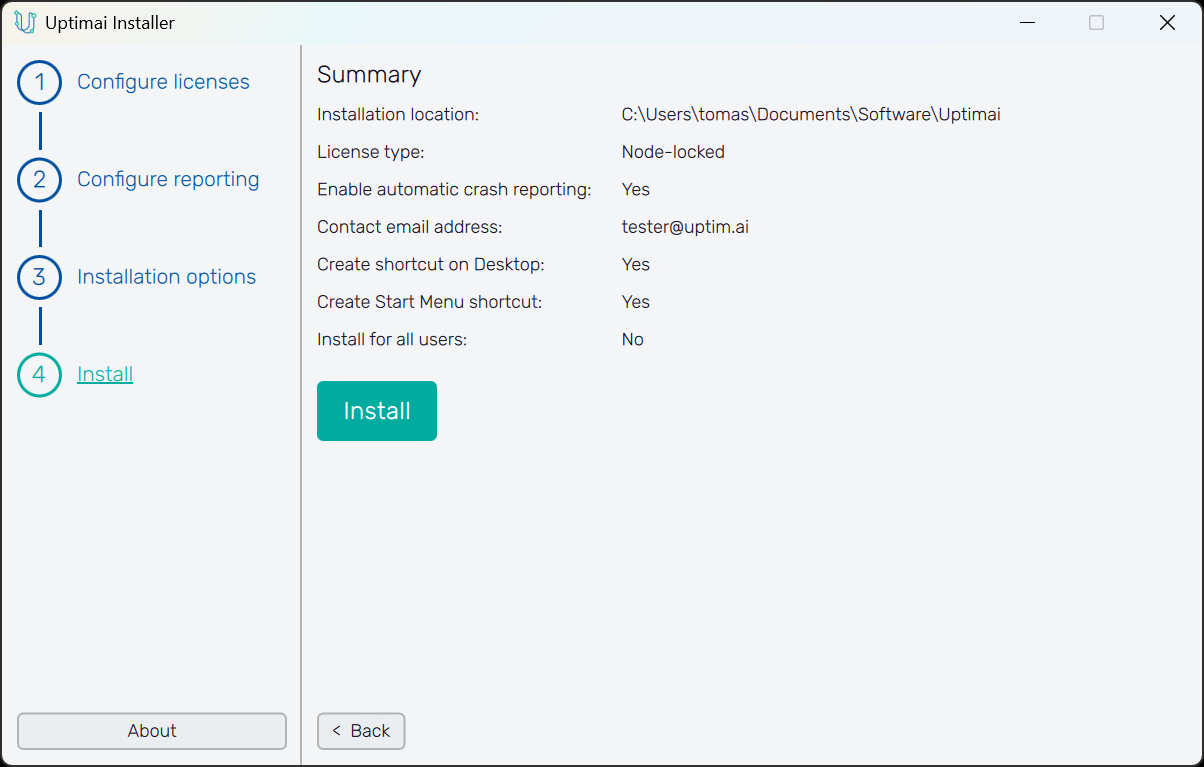Viewport: 1204px width, 767px height.
Task: Go back with the Back button
Action: pyautogui.click(x=361, y=731)
